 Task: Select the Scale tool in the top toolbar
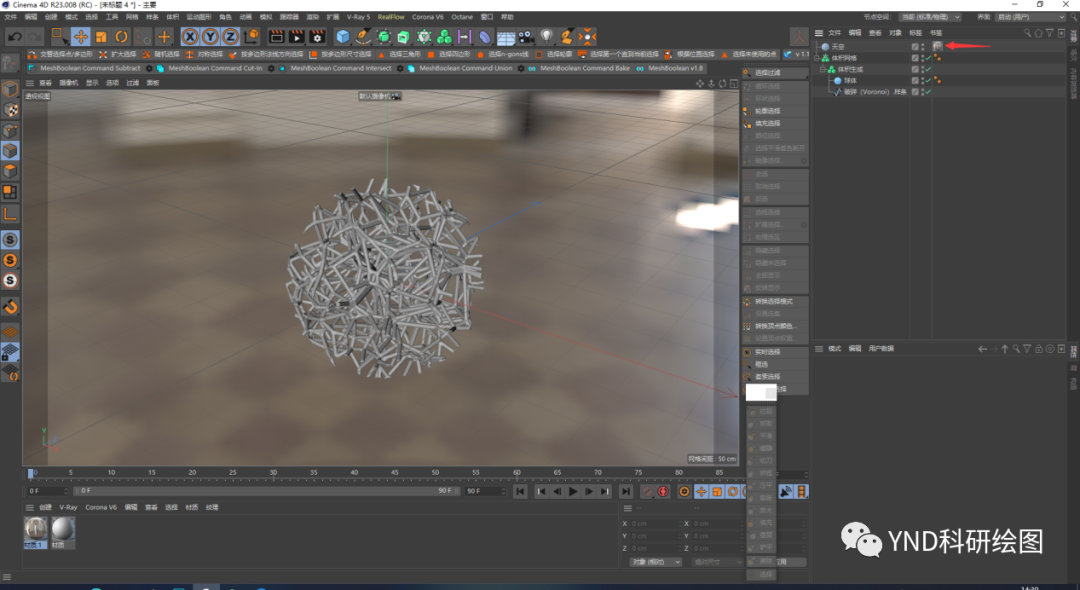(x=101, y=36)
